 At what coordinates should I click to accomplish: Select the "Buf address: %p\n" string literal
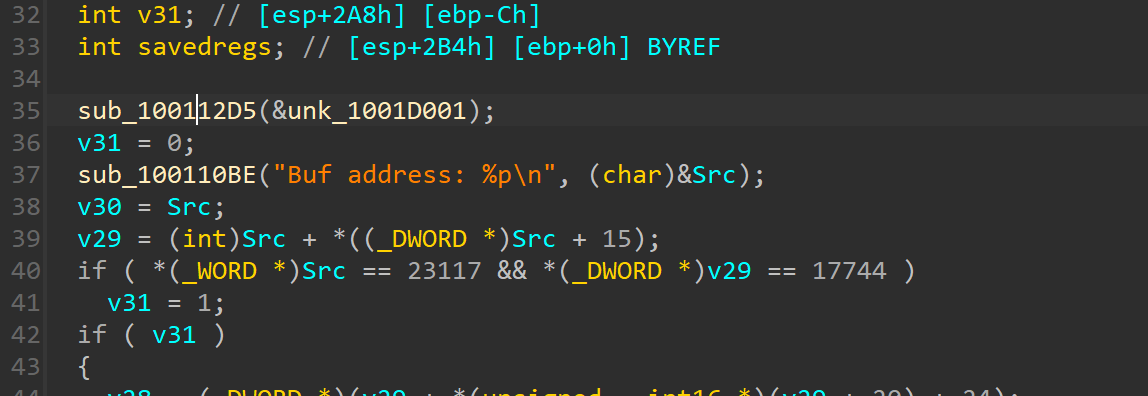[415, 175]
